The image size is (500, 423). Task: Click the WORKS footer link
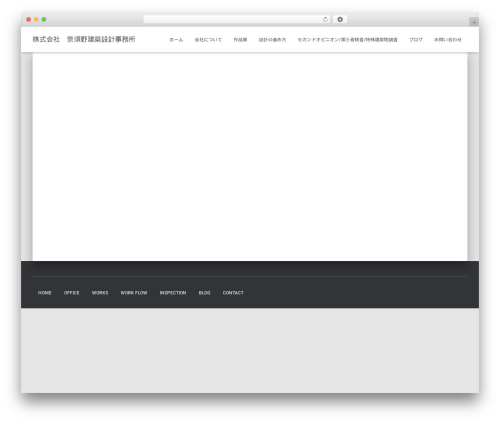pyautogui.click(x=100, y=293)
